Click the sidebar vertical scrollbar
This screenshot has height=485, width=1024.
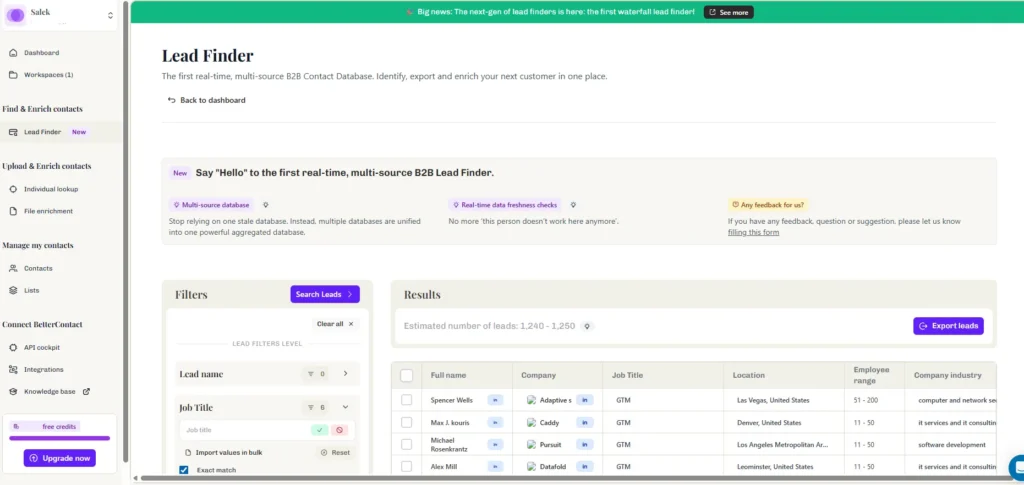pyautogui.click(x=125, y=232)
